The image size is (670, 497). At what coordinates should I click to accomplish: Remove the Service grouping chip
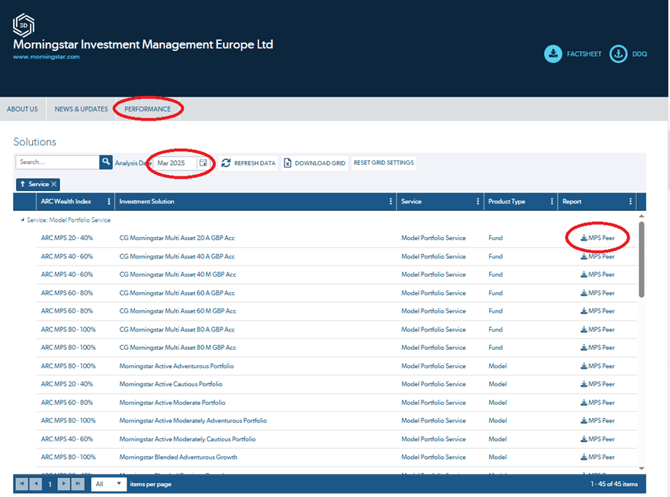tap(54, 184)
